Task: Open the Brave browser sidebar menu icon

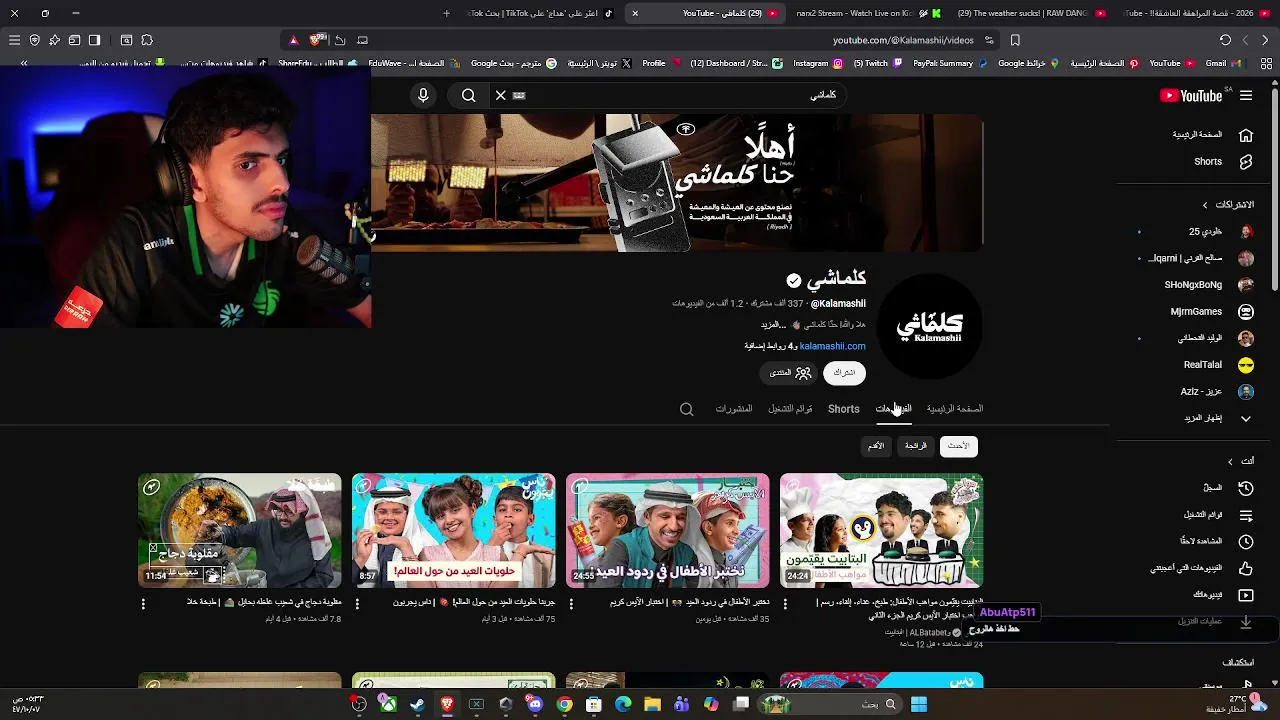Action: click(94, 40)
